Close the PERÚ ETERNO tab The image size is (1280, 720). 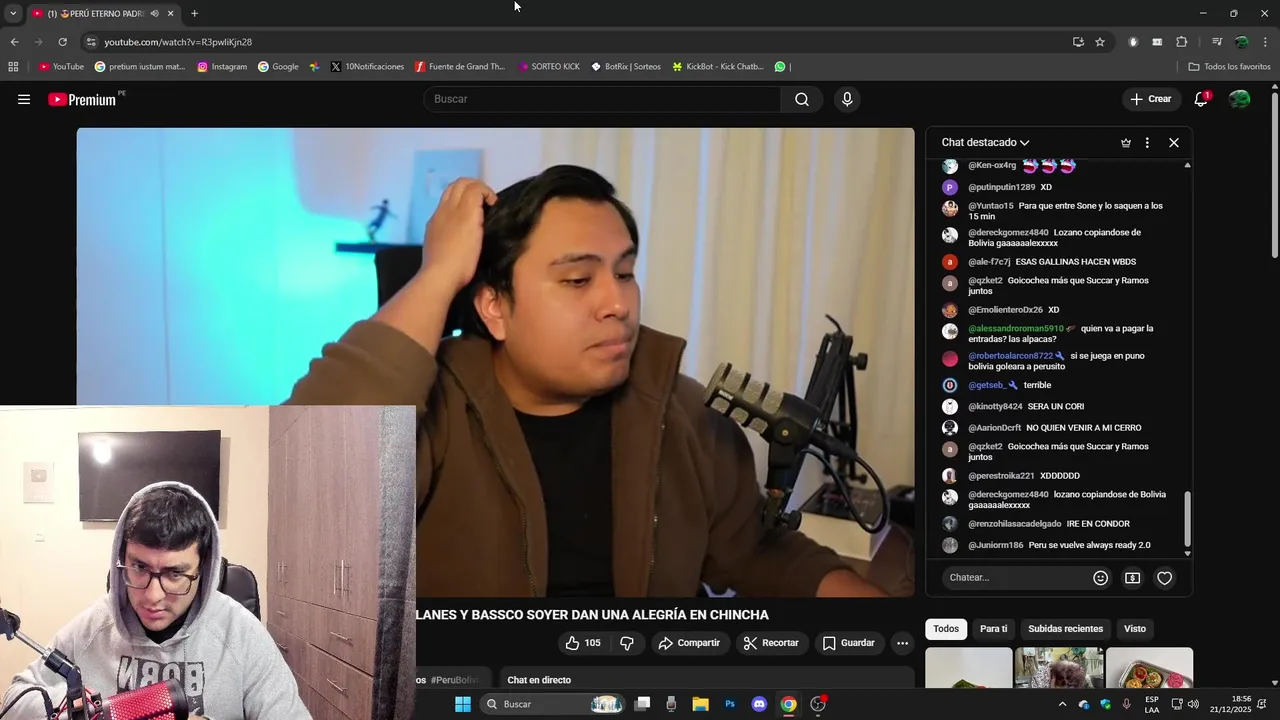[170, 13]
